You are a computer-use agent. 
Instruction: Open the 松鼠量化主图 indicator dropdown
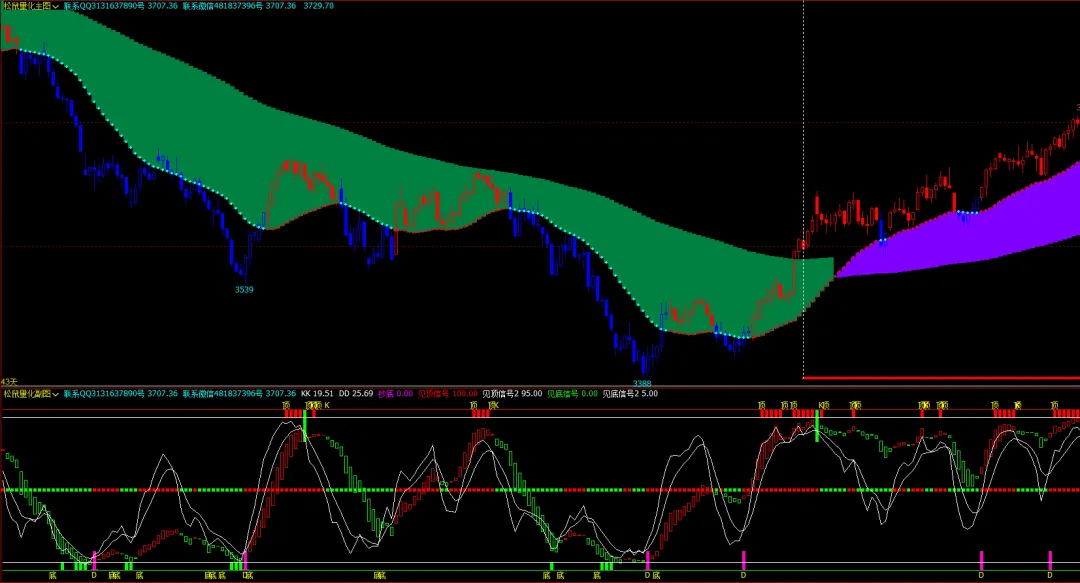[31, 6]
